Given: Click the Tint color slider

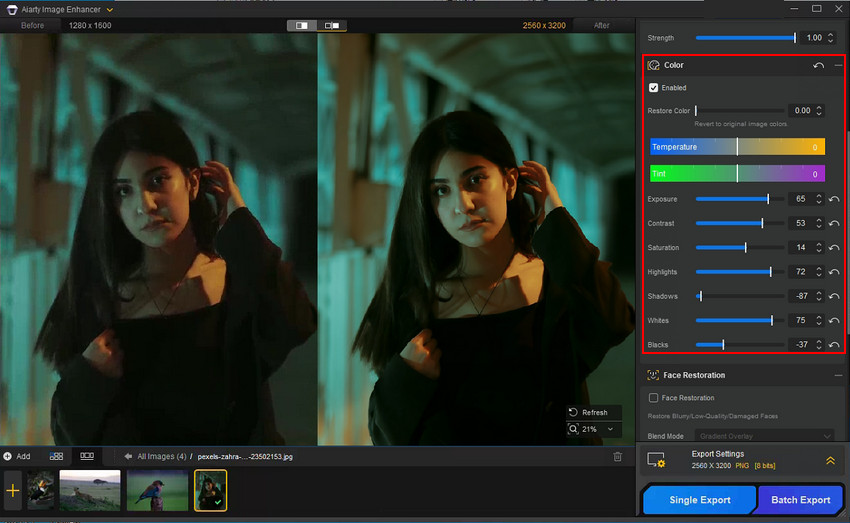Looking at the screenshot, I should [x=737, y=174].
